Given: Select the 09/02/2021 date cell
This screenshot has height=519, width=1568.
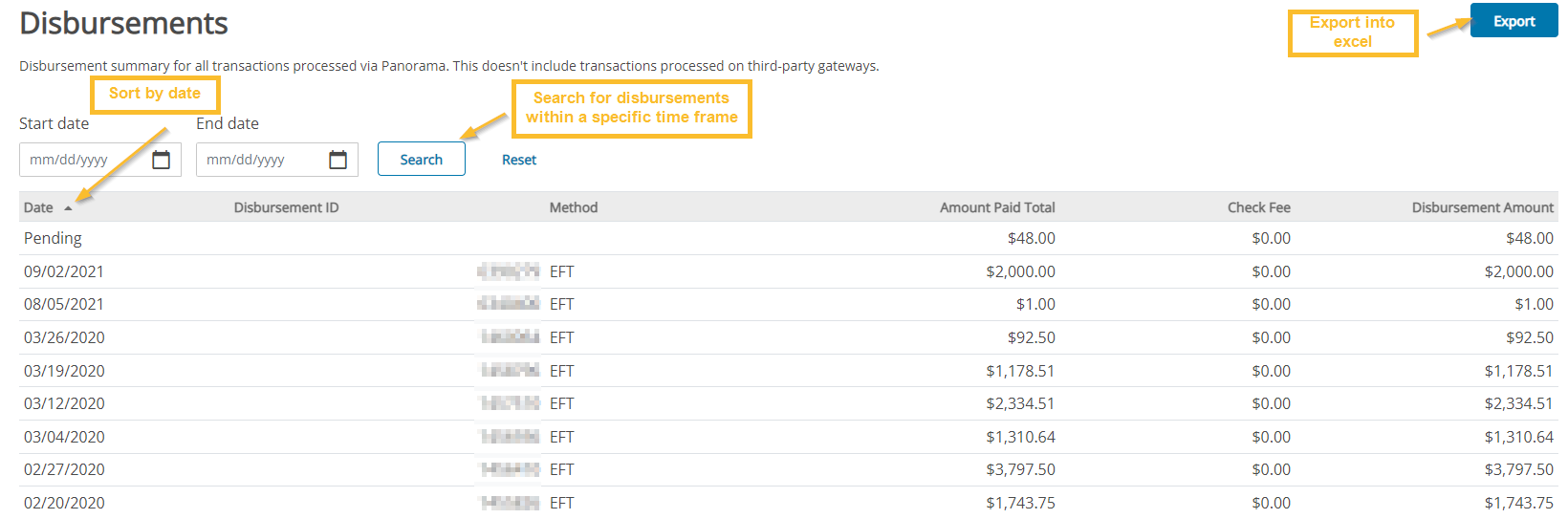Looking at the screenshot, I should pos(64,271).
